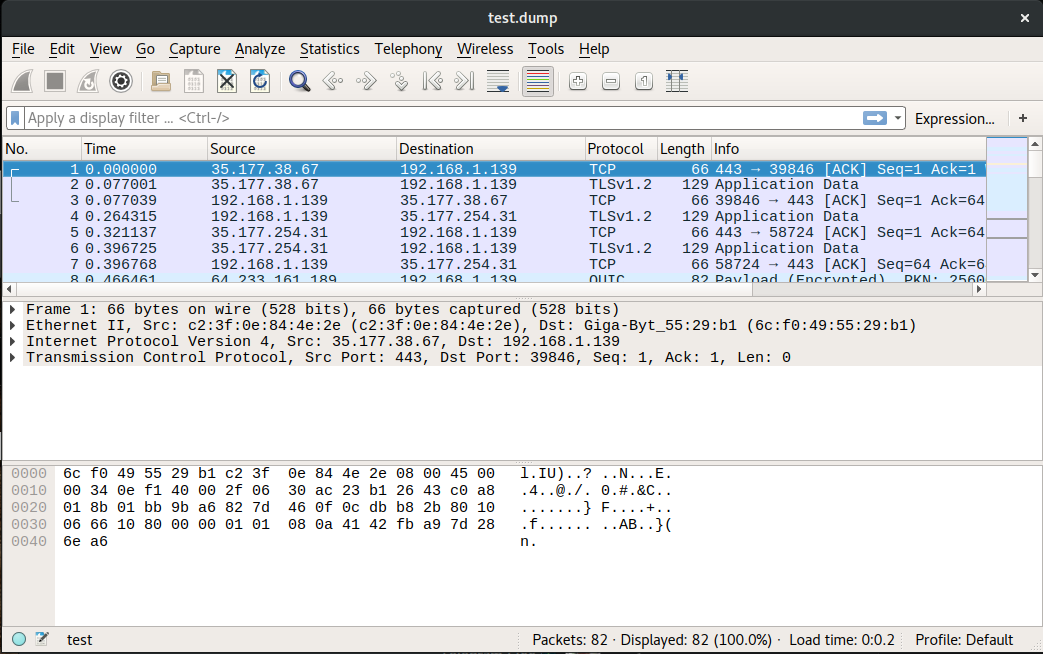Expand the Transmission Control Protocol details
1043x654 pixels.
[x=12, y=358]
